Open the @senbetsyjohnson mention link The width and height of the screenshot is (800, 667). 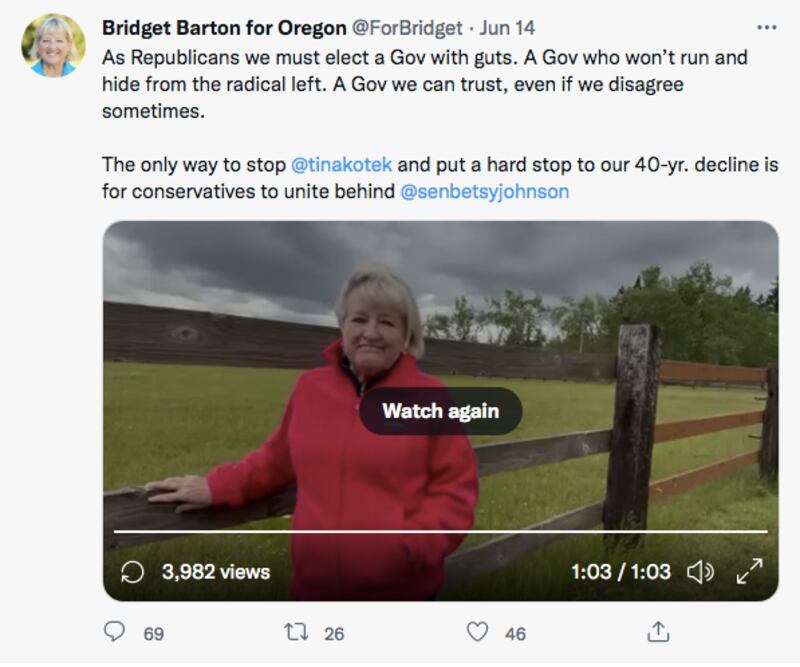485,192
